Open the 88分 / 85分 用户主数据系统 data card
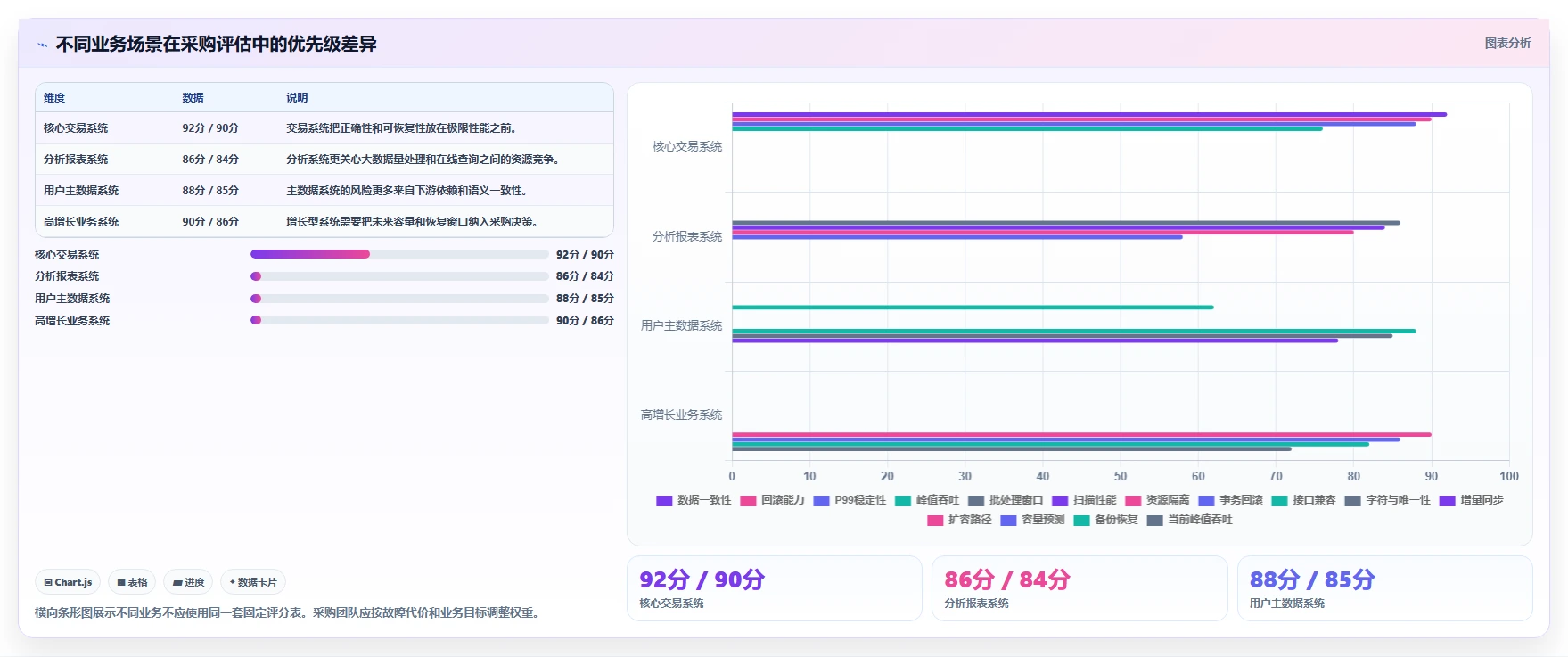Screen dimensions: 1568x657 [x=1385, y=588]
